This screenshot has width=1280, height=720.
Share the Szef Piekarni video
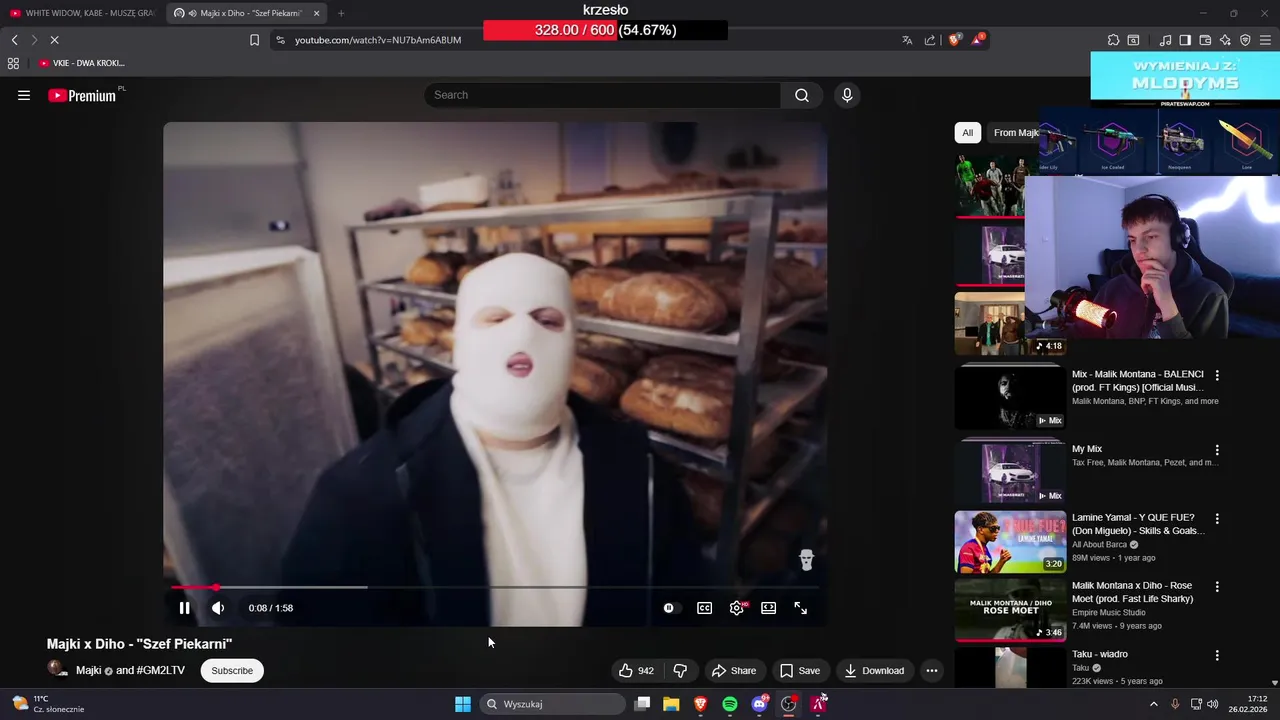[x=734, y=671]
